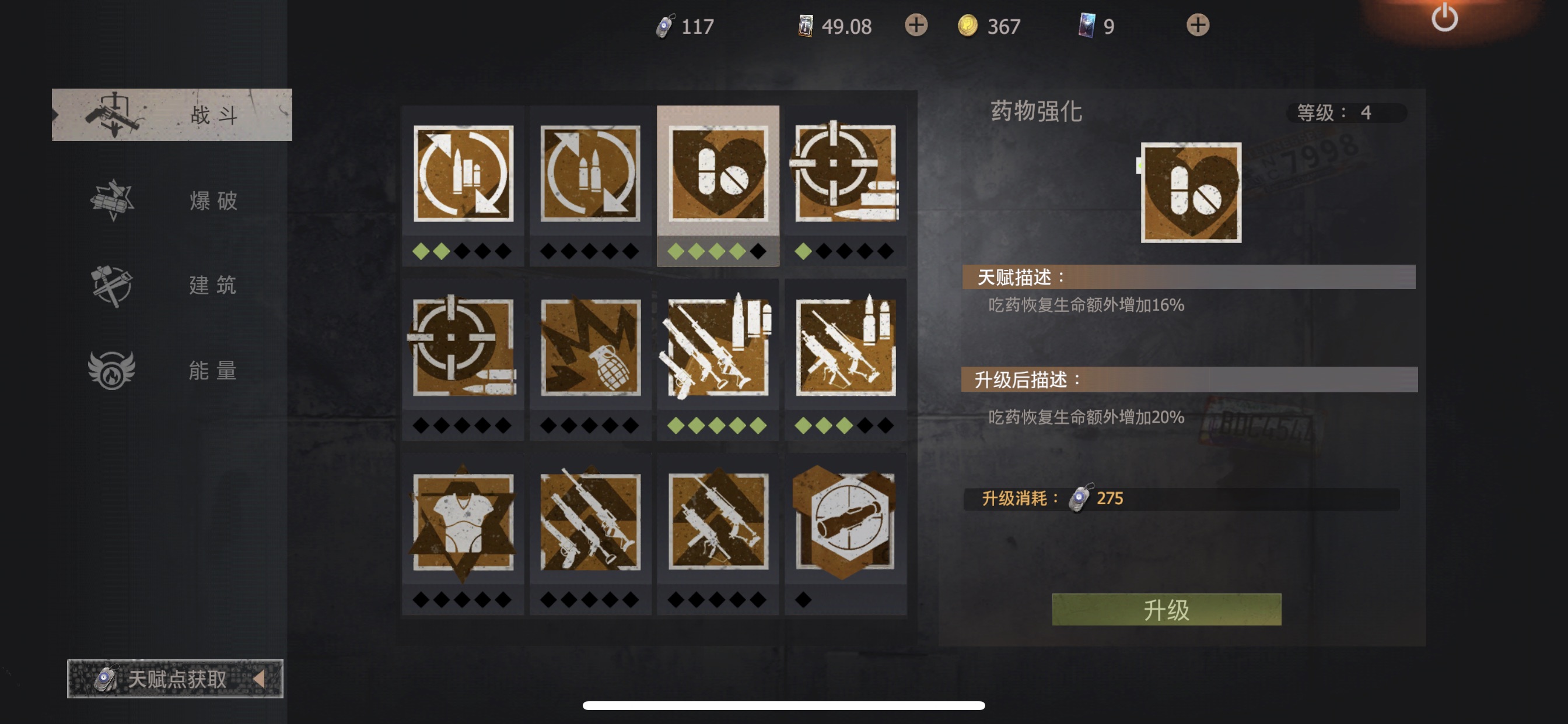Select the body armor star talent
This screenshot has height=724, width=1568.
point(463,522)
